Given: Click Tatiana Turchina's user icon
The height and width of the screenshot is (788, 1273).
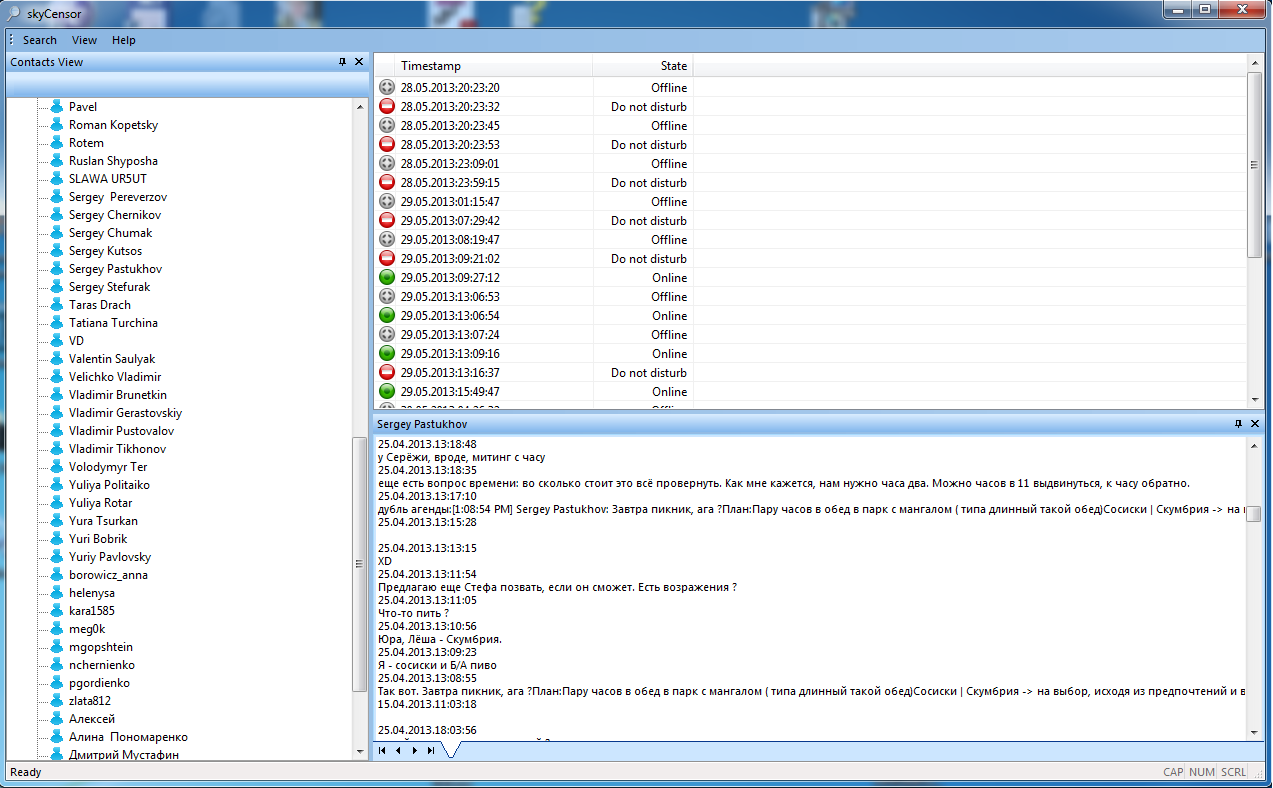Looking at the screenshot, I should click(57, 322).
